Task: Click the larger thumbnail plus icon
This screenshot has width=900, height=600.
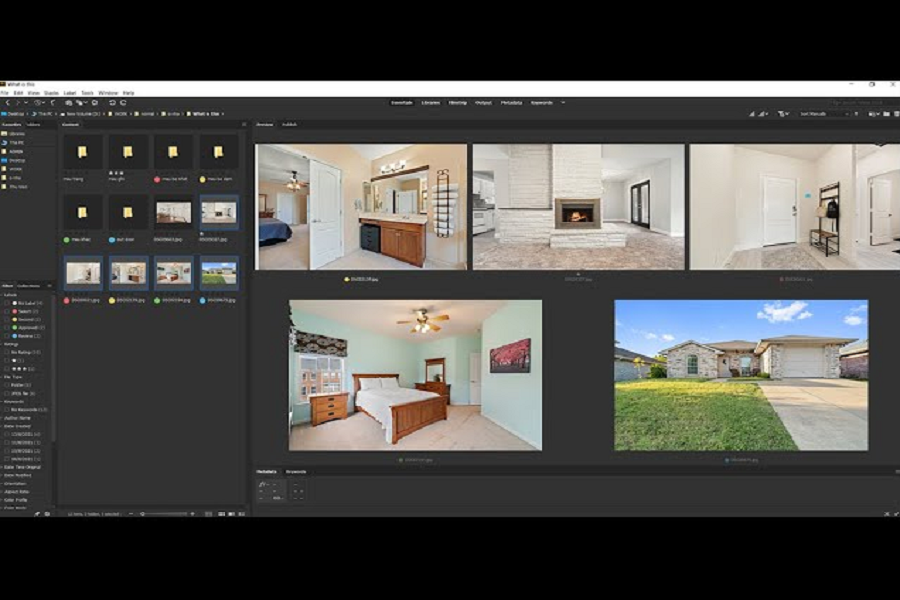Action: [x=192, y=514]
